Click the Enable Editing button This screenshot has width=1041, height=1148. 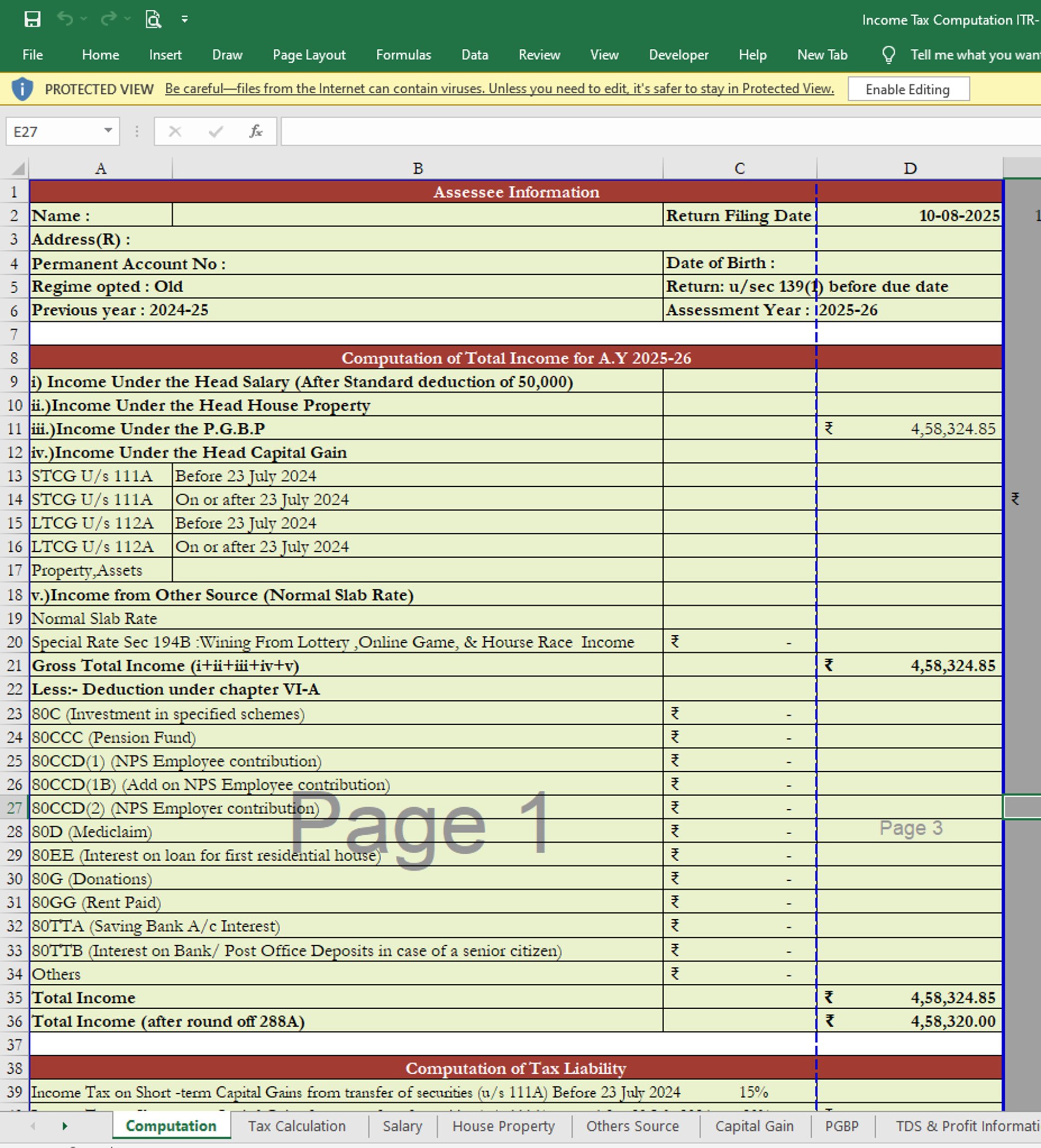[907, 89]
